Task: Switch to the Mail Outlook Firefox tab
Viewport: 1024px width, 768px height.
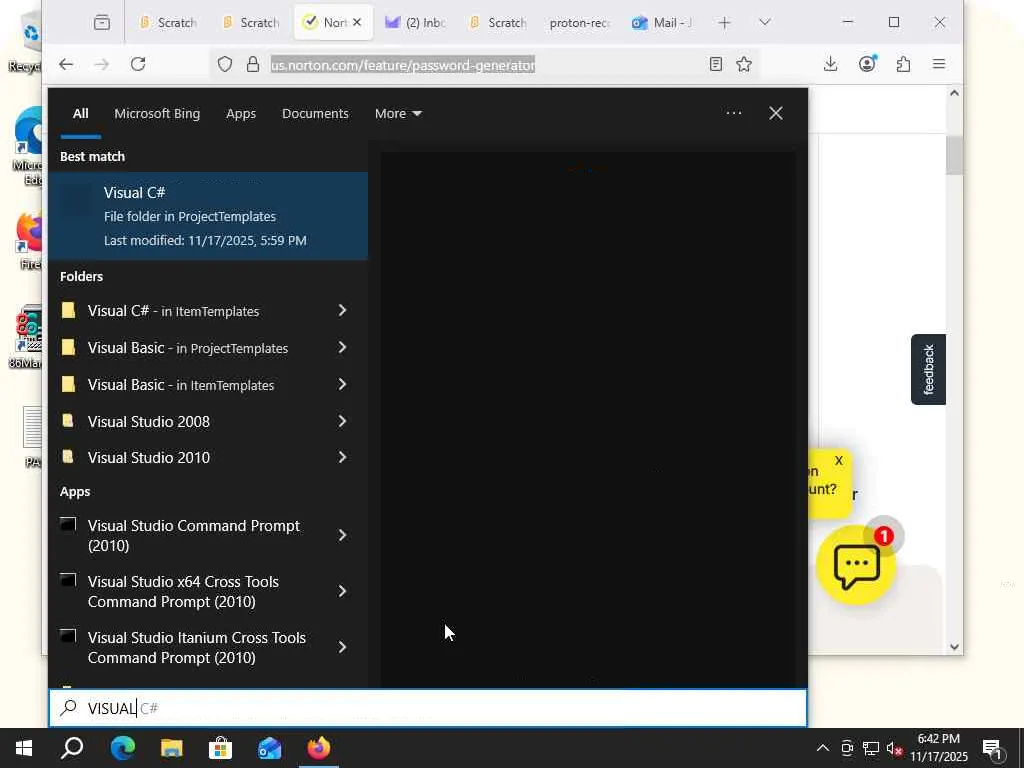Action: (x=662, y=23)
